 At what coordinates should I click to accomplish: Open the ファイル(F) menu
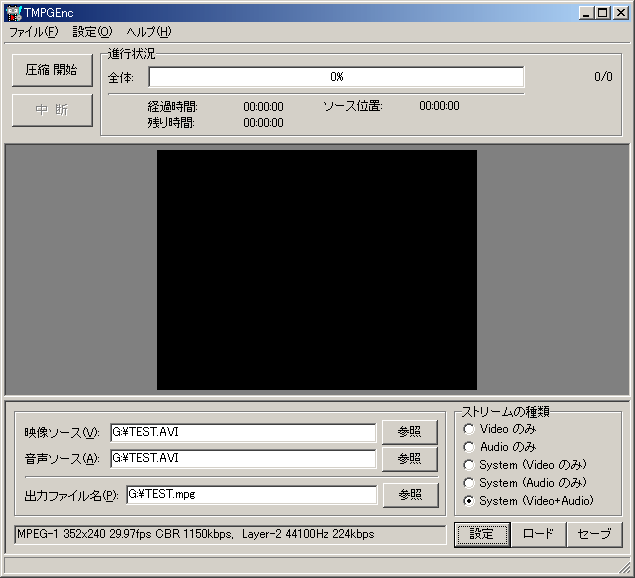[x=34, y=32]
